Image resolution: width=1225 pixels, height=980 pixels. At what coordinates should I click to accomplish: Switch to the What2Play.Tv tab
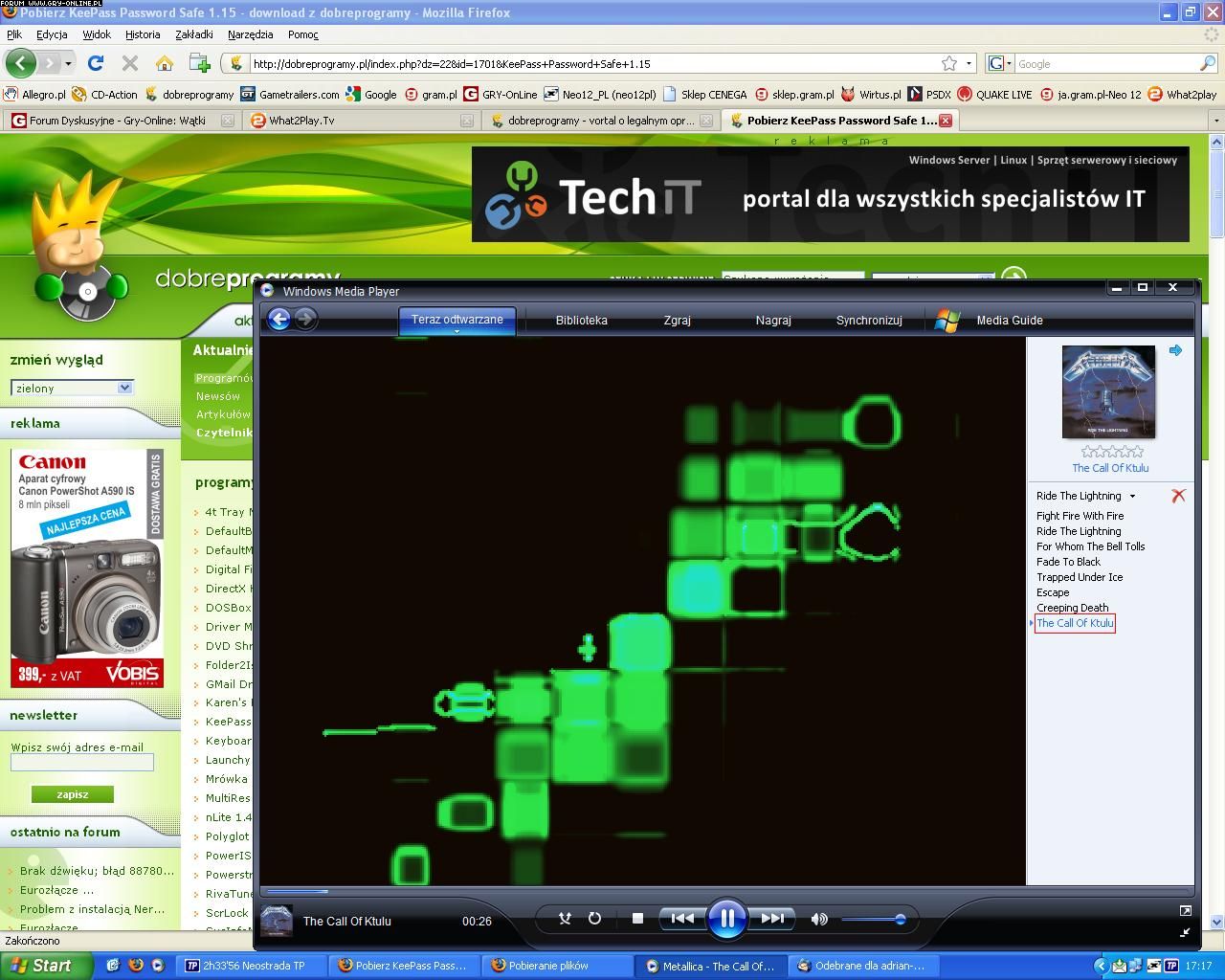(x=360, y=121)
